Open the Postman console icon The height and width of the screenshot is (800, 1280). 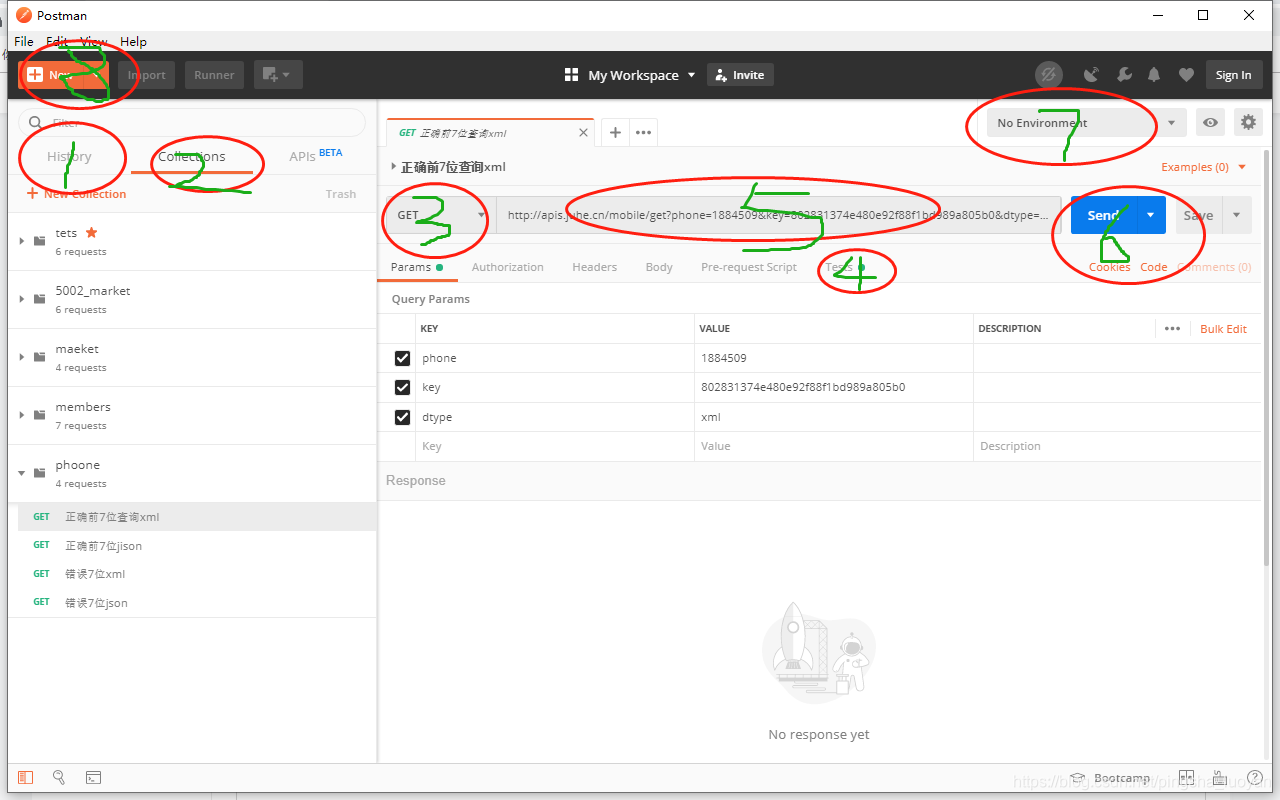(93, 778)
